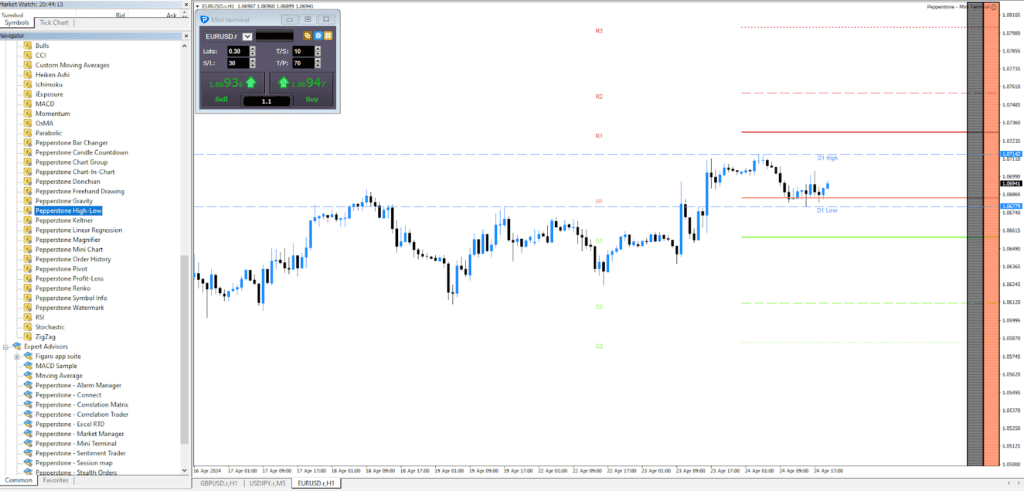
Task: Expand the Figaro app suite node
Action: pyautogui.click(x=16, y=356)
